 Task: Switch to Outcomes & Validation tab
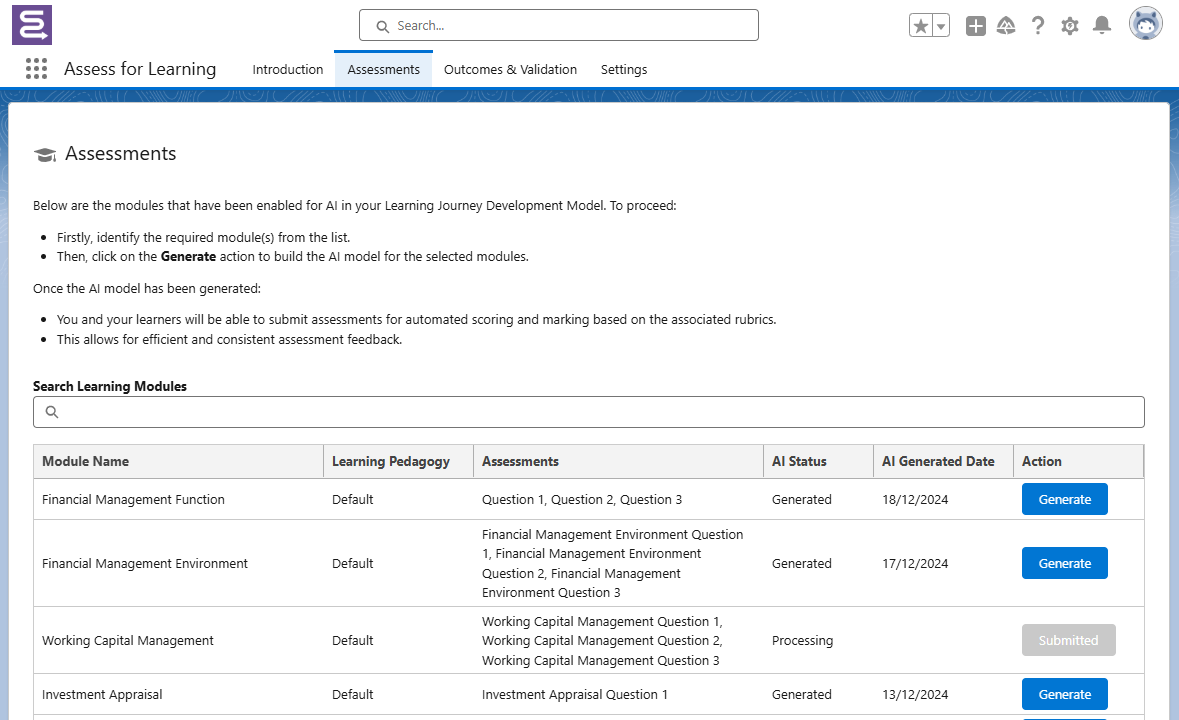(x=510, y=70)
